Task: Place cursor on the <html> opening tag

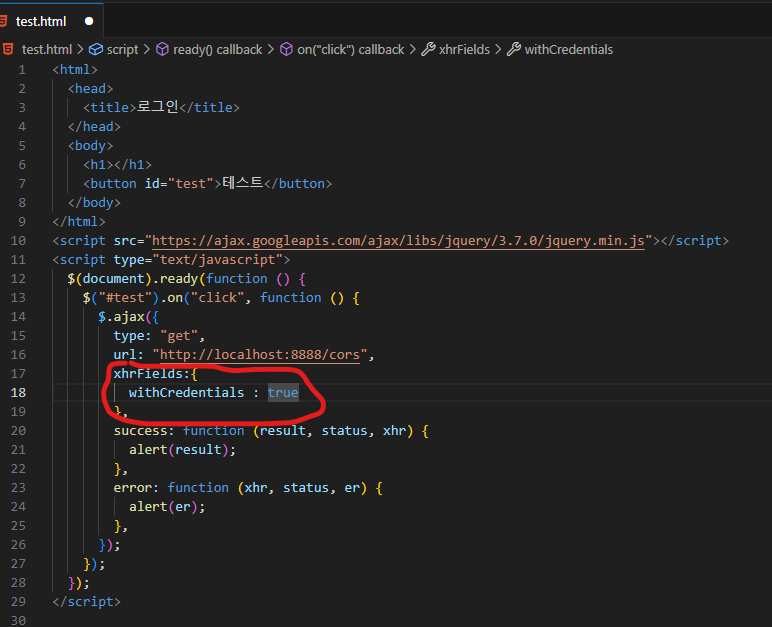Action: point(75,70)
